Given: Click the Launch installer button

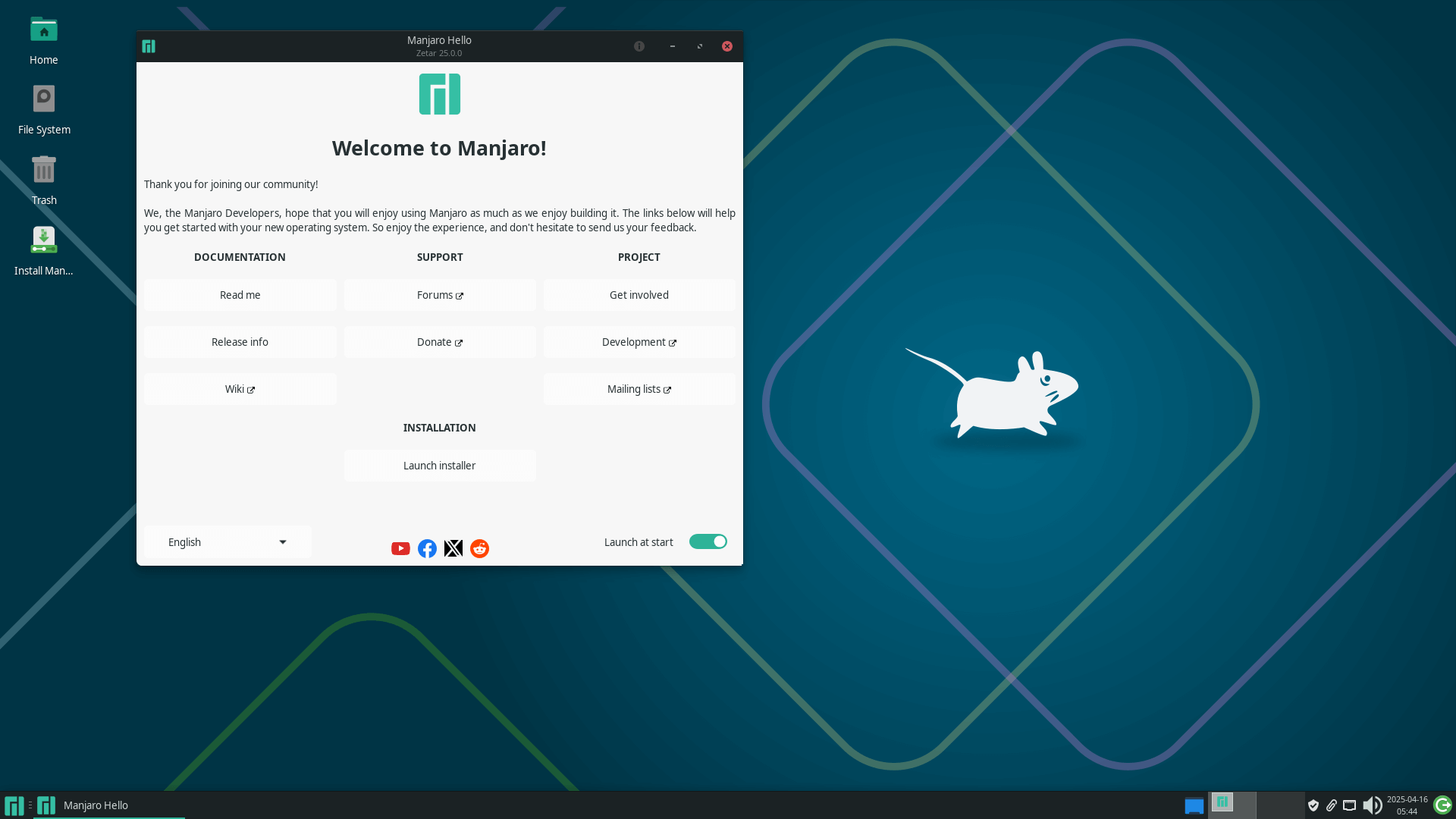Looking at the screenshot, I should 439,465.
